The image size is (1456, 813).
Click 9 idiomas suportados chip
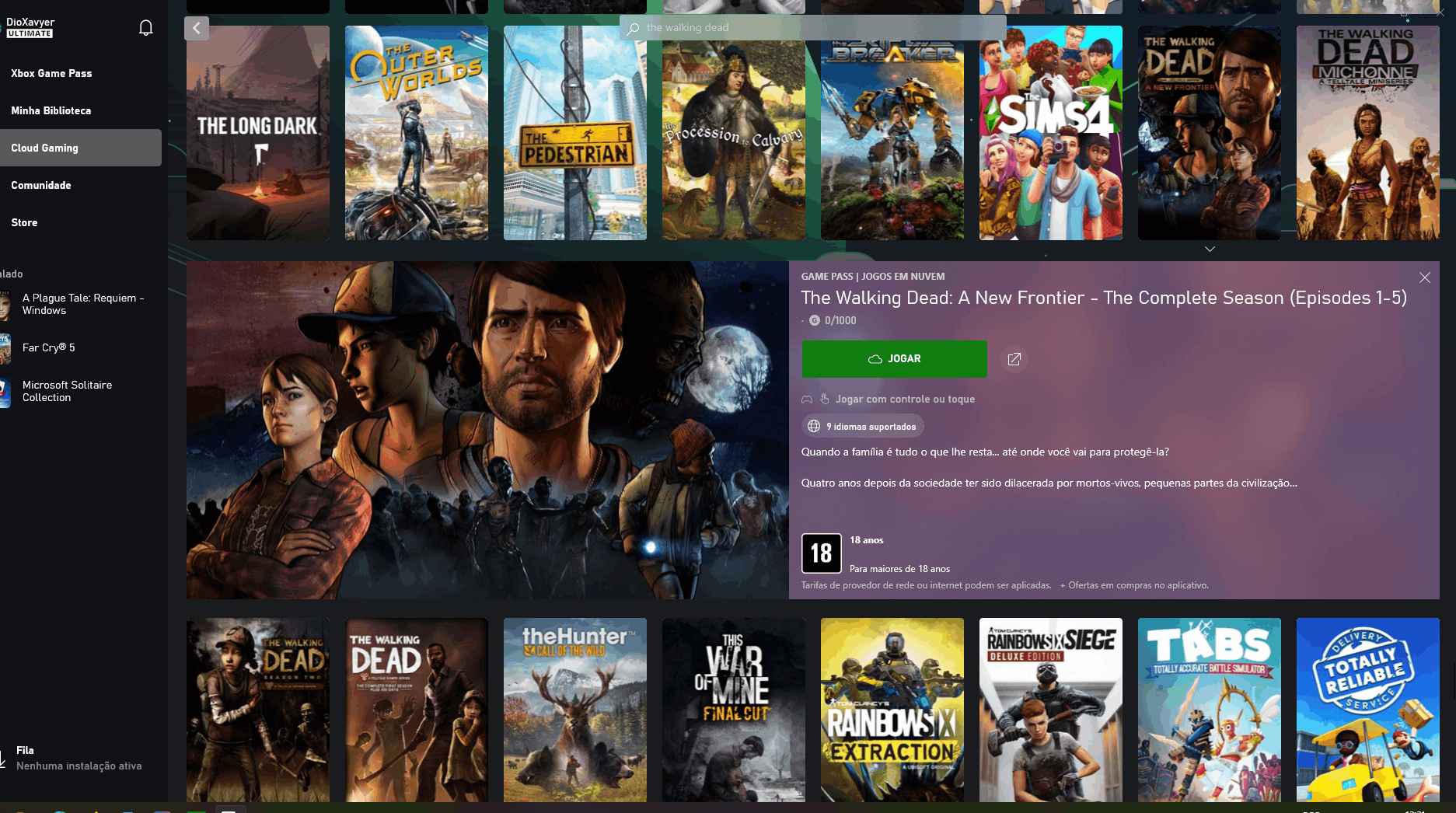tap(863, 426)
